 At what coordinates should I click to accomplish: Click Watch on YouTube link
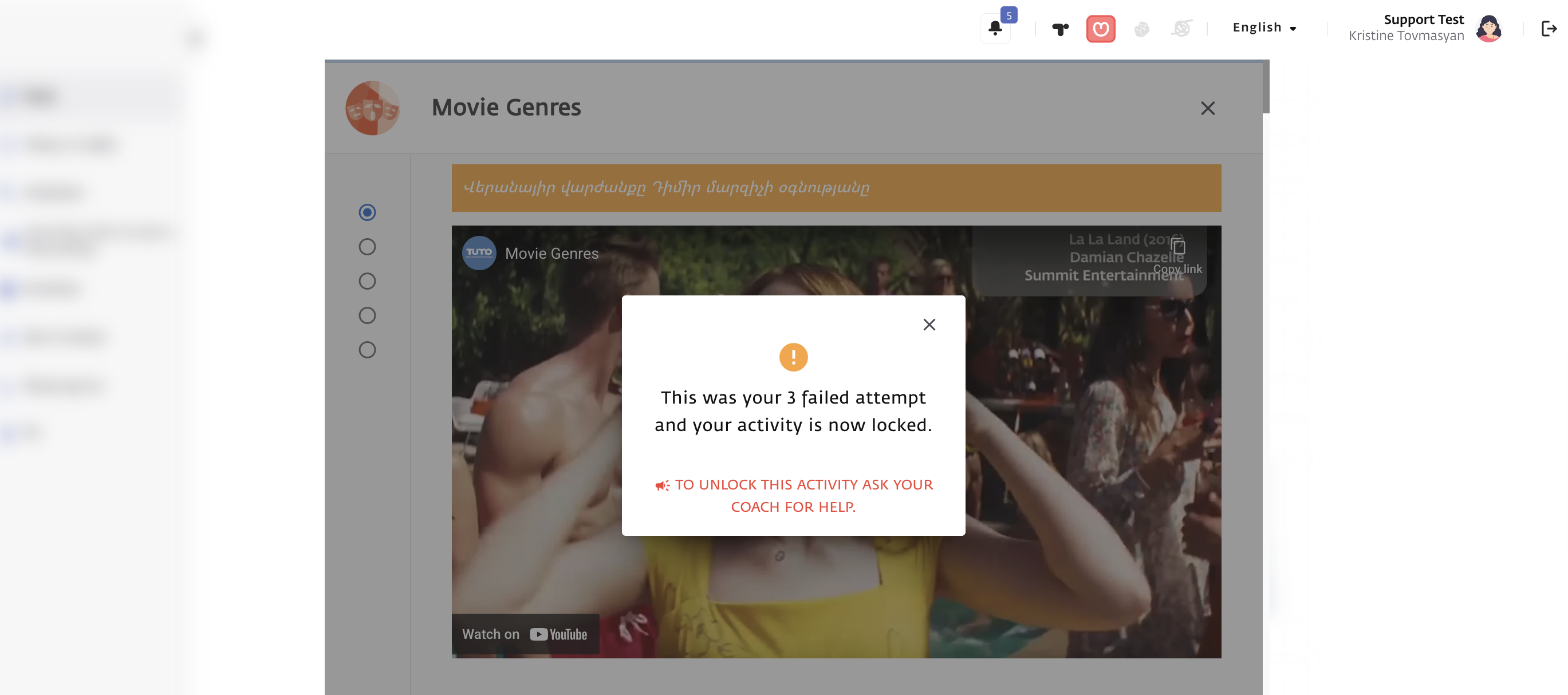(x=525, y=634)
